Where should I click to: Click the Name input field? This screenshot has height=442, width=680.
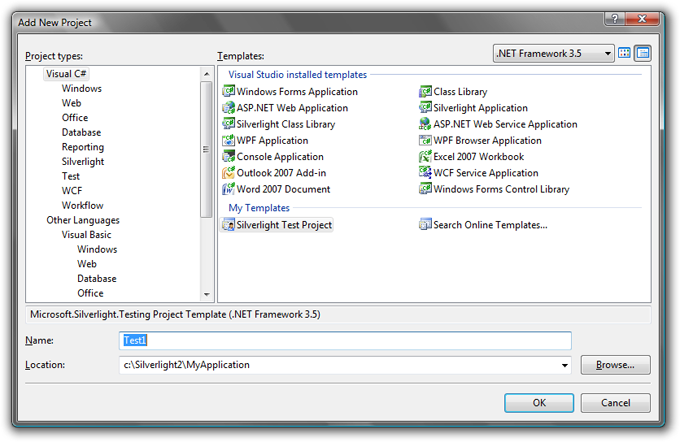tap(345, 341)
